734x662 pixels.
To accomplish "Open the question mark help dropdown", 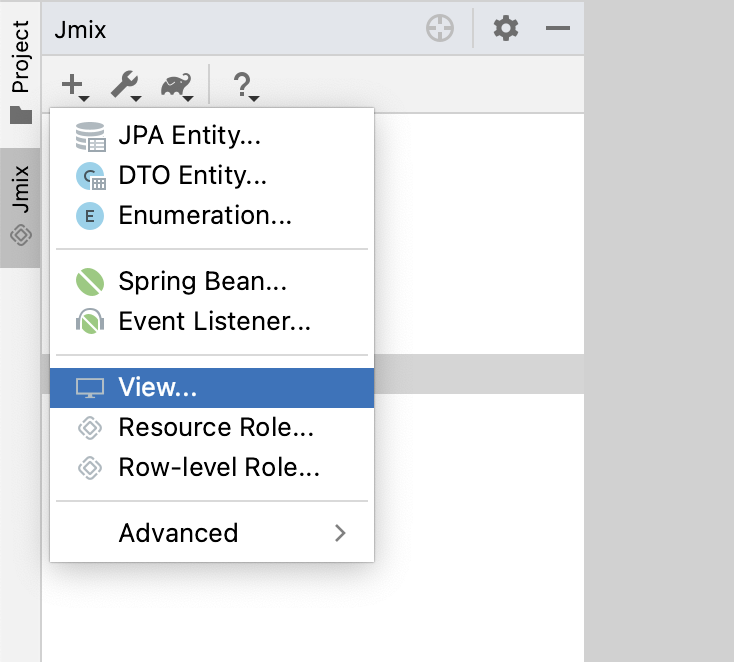I will [244, 86].
